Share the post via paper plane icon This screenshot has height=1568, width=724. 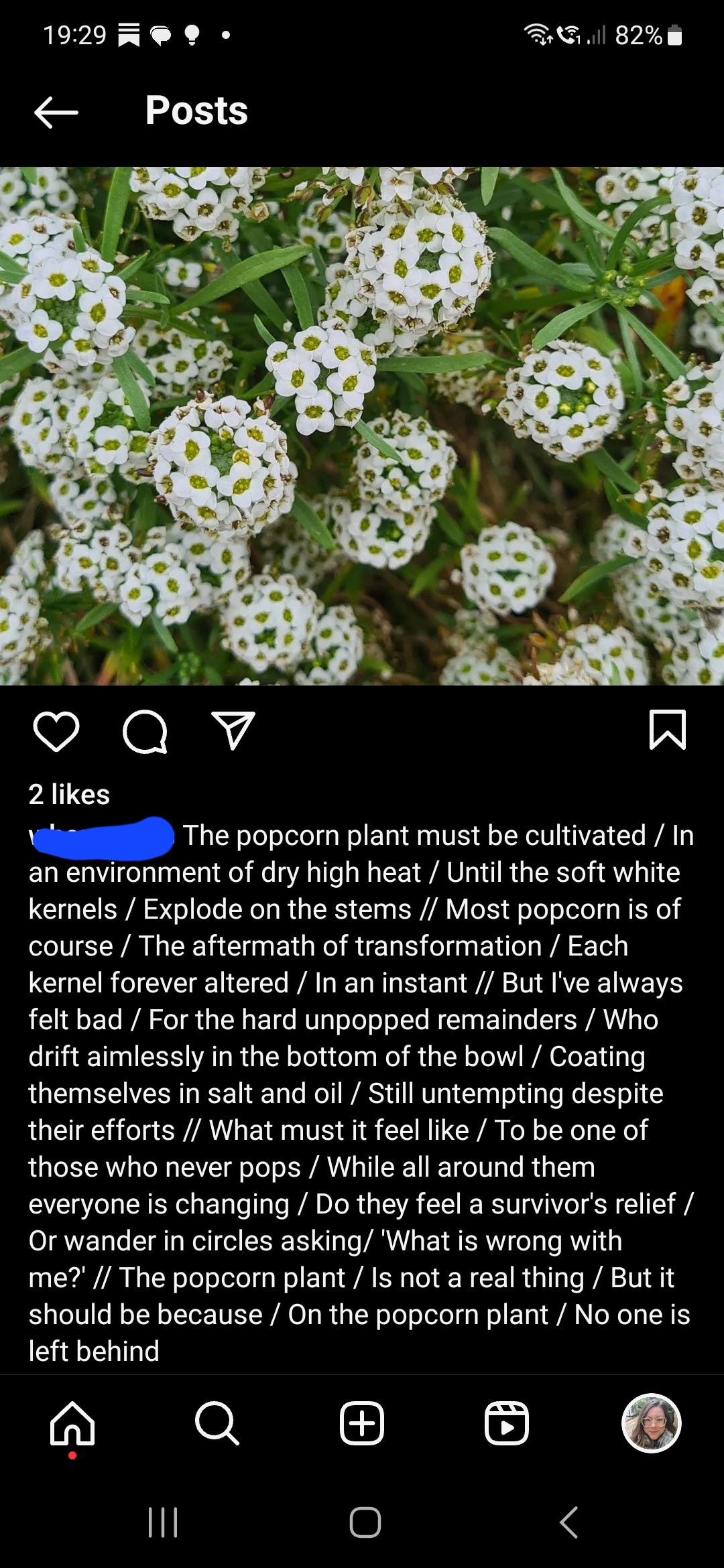pyautogui.click(x=233, y=730)
